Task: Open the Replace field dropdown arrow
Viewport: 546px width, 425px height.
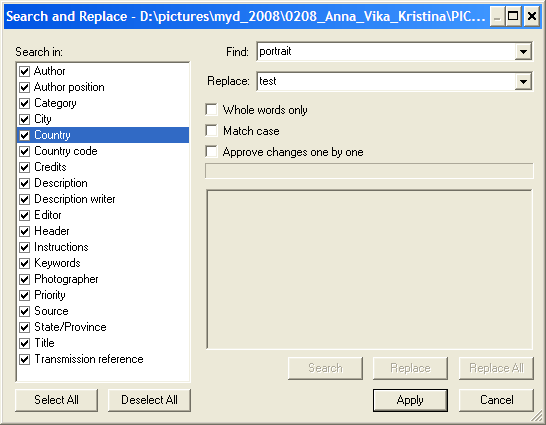Action: click(x=523, y=82)
